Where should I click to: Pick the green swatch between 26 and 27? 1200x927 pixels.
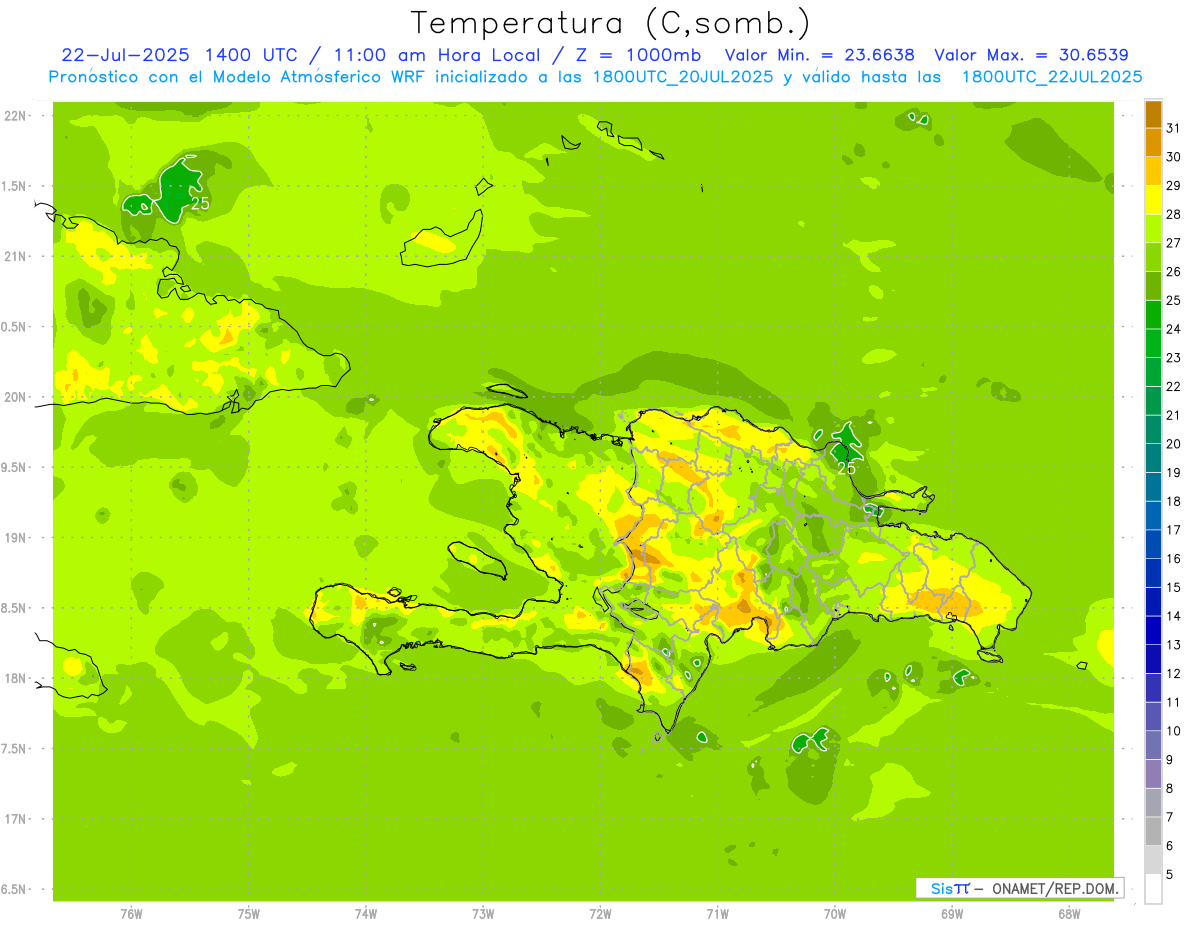pyautogui.click(x=1153, y=257)
